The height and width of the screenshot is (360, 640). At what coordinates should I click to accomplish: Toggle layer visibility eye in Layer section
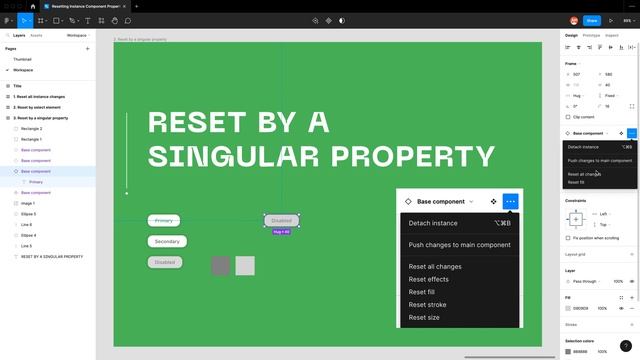(632, 281)
